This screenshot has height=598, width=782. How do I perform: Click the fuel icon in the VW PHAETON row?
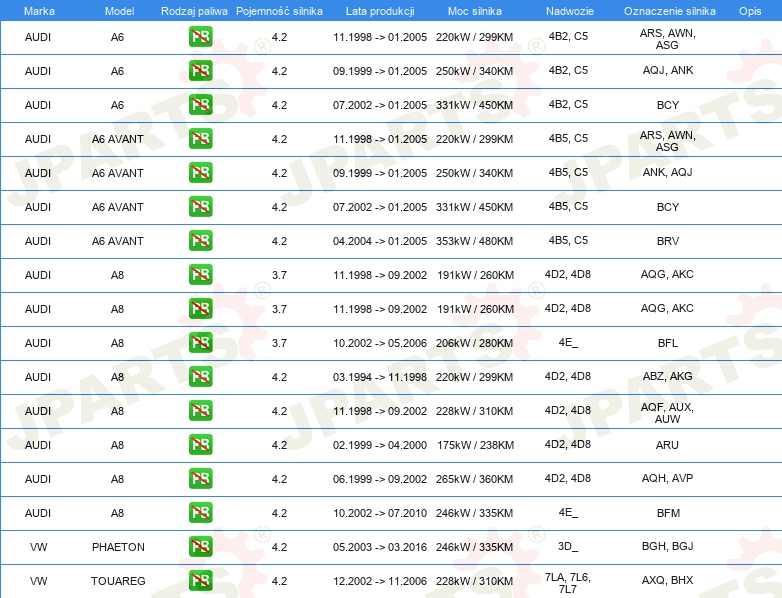coord(200,547)
